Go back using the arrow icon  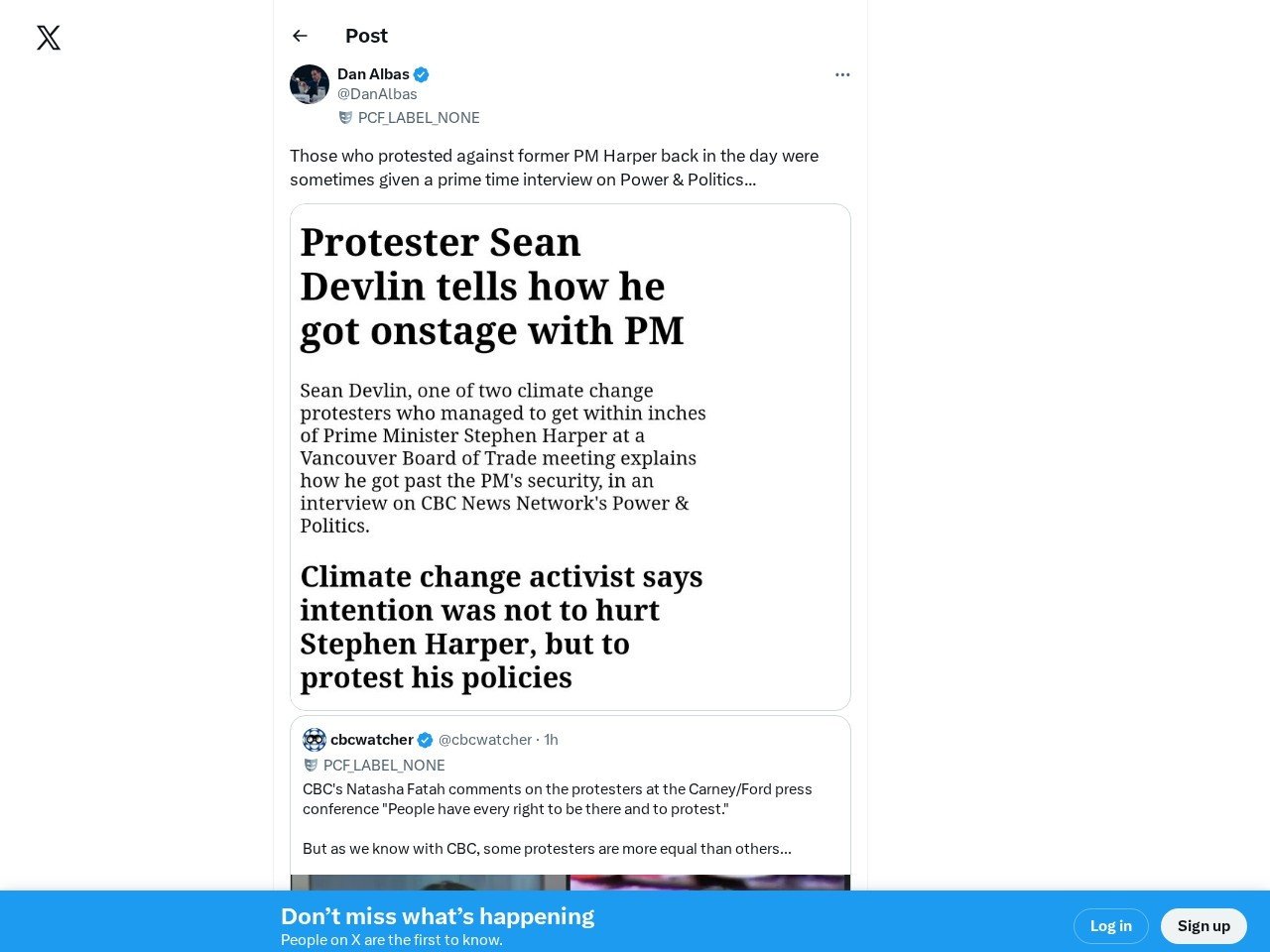point(300,36)
